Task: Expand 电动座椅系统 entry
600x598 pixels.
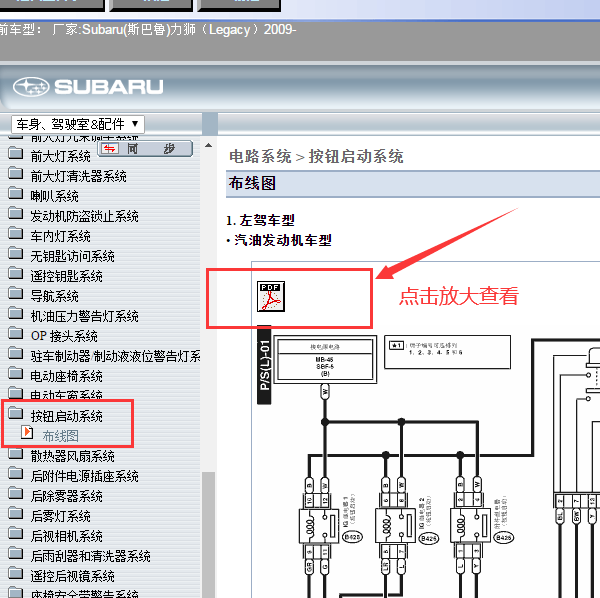Action: [67, 376]
